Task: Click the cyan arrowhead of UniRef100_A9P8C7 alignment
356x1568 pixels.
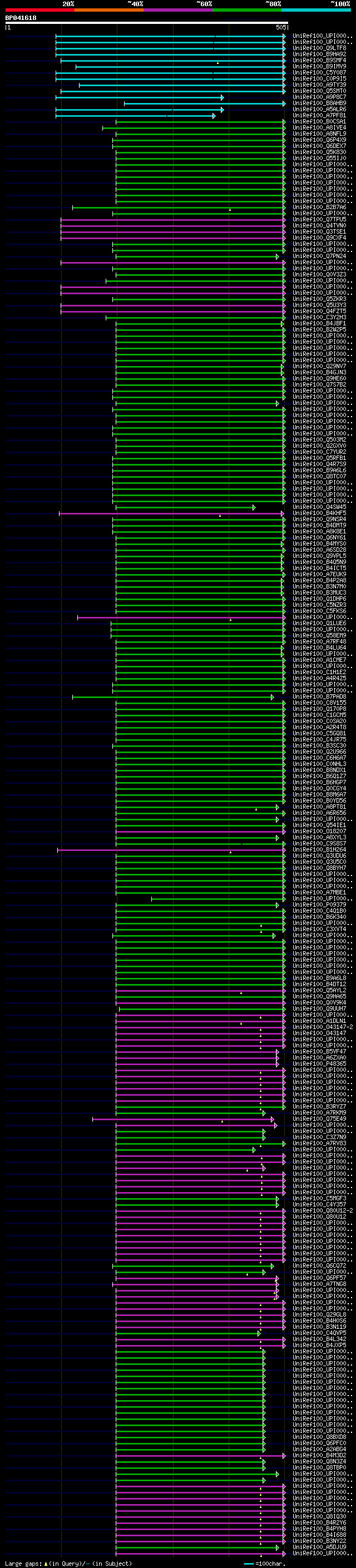Action: (x=222, y=97)
